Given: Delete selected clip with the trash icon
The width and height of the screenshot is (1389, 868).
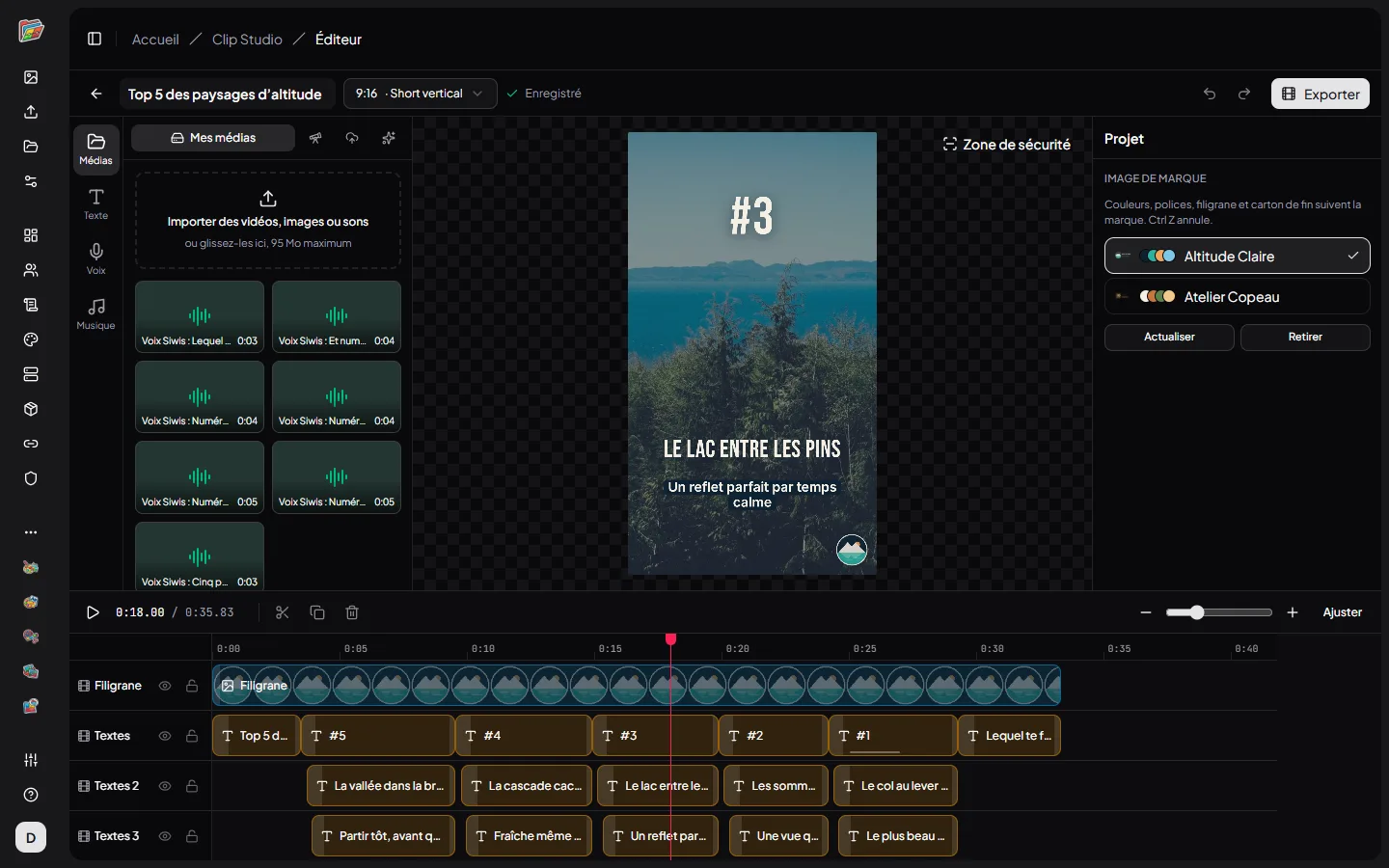Looking at the screenshot, I should (x=352, y=612).
